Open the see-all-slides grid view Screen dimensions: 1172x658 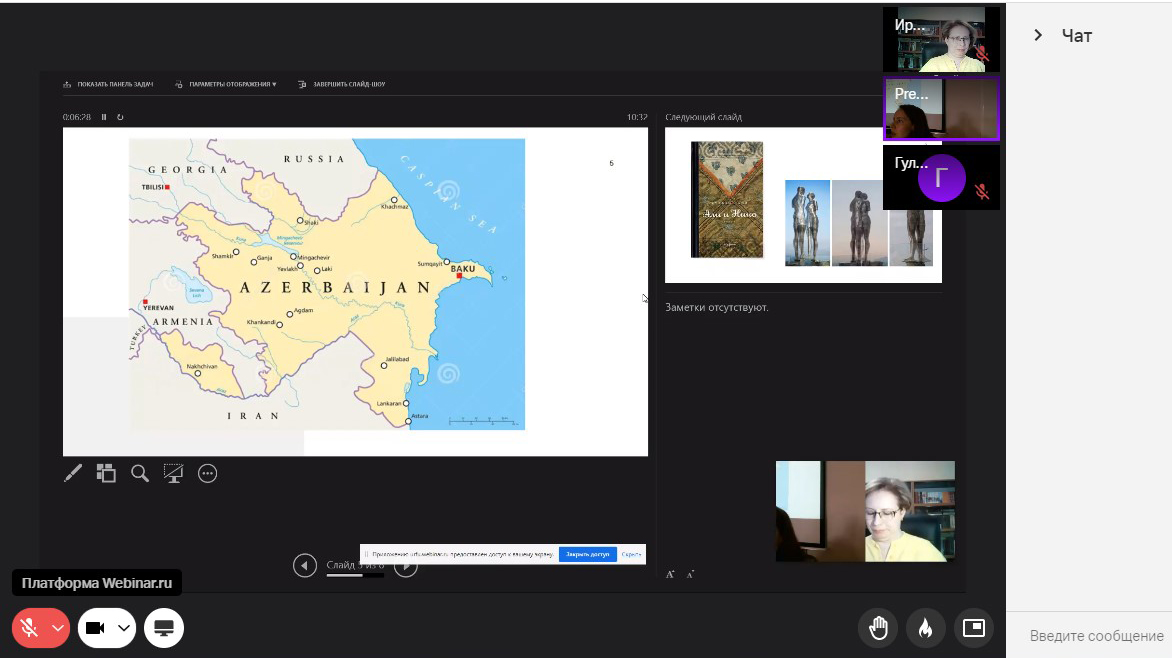click(106, 474)
